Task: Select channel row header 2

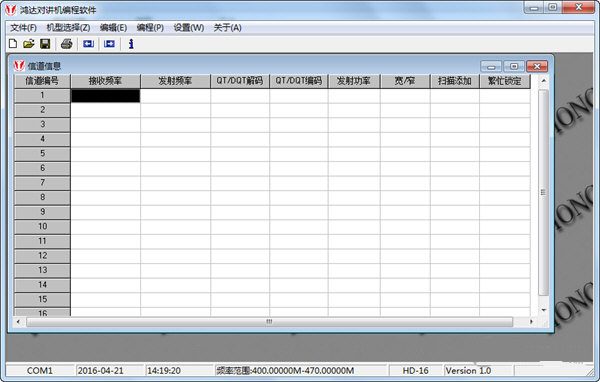Action: coord(42,110)
